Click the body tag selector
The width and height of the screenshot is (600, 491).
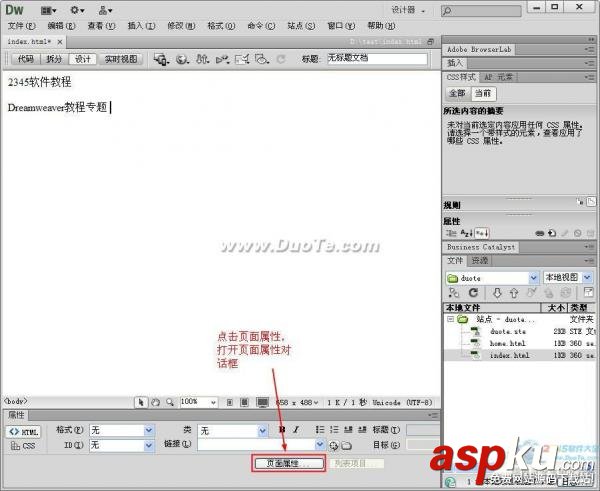tap(16, 401)
